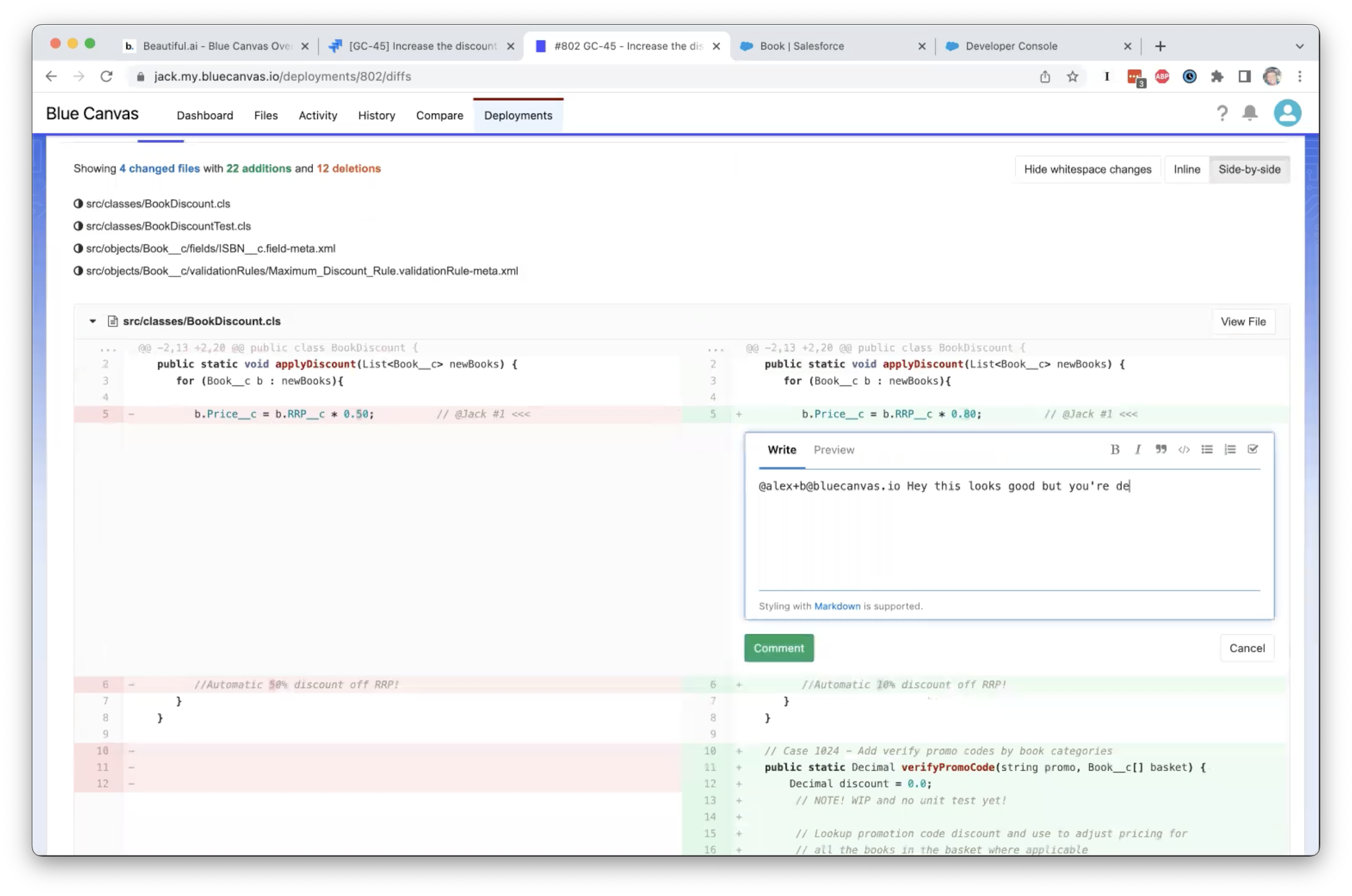The image size is (1352, 896).
Task: Cancel the comment
Action: pos(1247,648)
